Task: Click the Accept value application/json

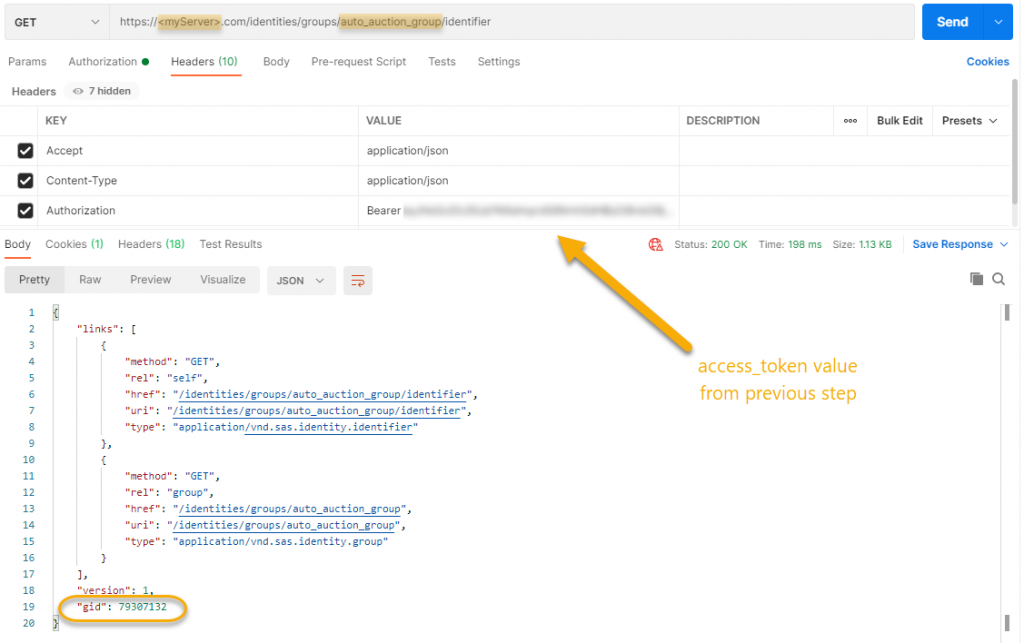Action: point(408,151)
